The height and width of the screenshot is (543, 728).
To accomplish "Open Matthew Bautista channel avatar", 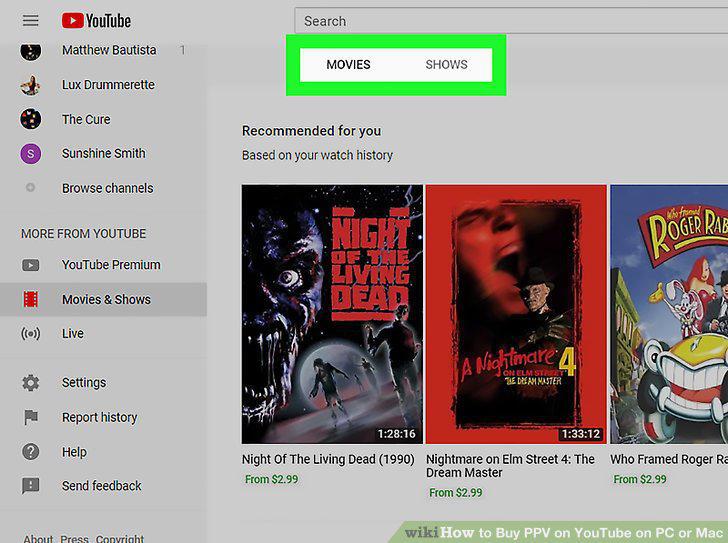I will 31,51.
